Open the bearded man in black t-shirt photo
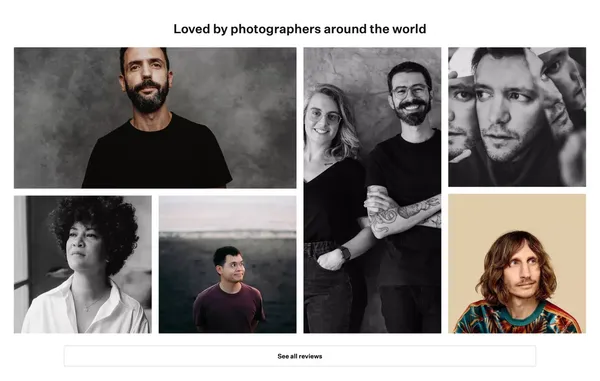Image resolution: width=600 pixels, height=381 pixels. (x=155, y=118)
